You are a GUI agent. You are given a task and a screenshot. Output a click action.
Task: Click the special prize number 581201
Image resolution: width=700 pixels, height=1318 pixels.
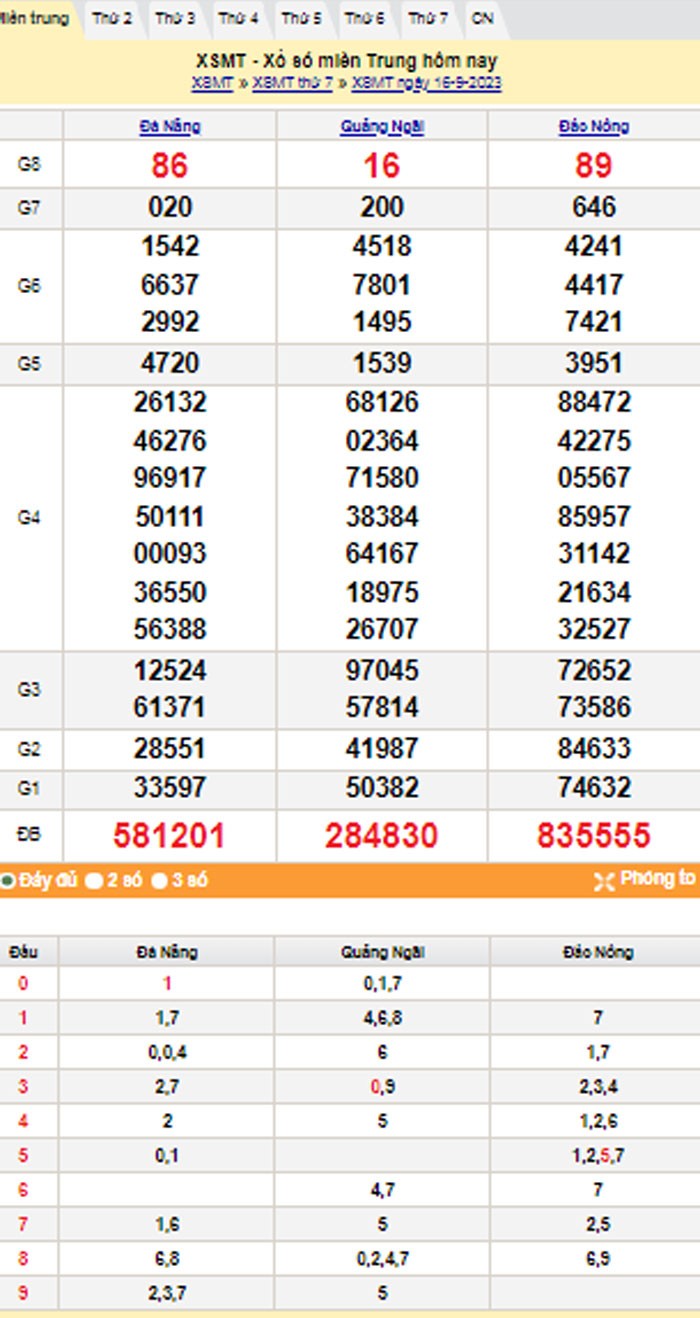169,836
